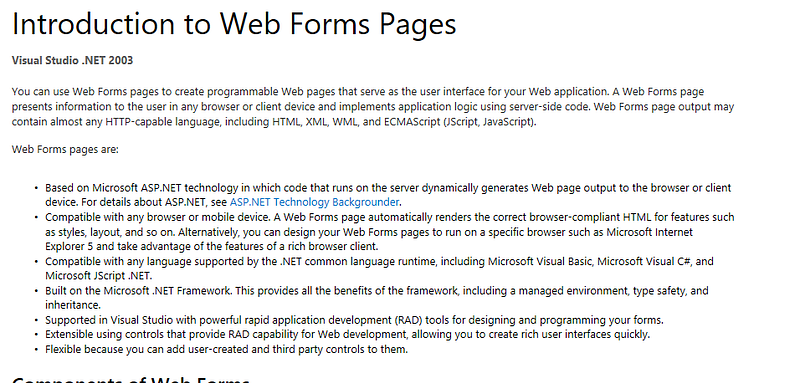This screenshot has width=800, height=383.
Task: Click the bullet starting 'Compatible with any browser'
Action: (389, 232)
